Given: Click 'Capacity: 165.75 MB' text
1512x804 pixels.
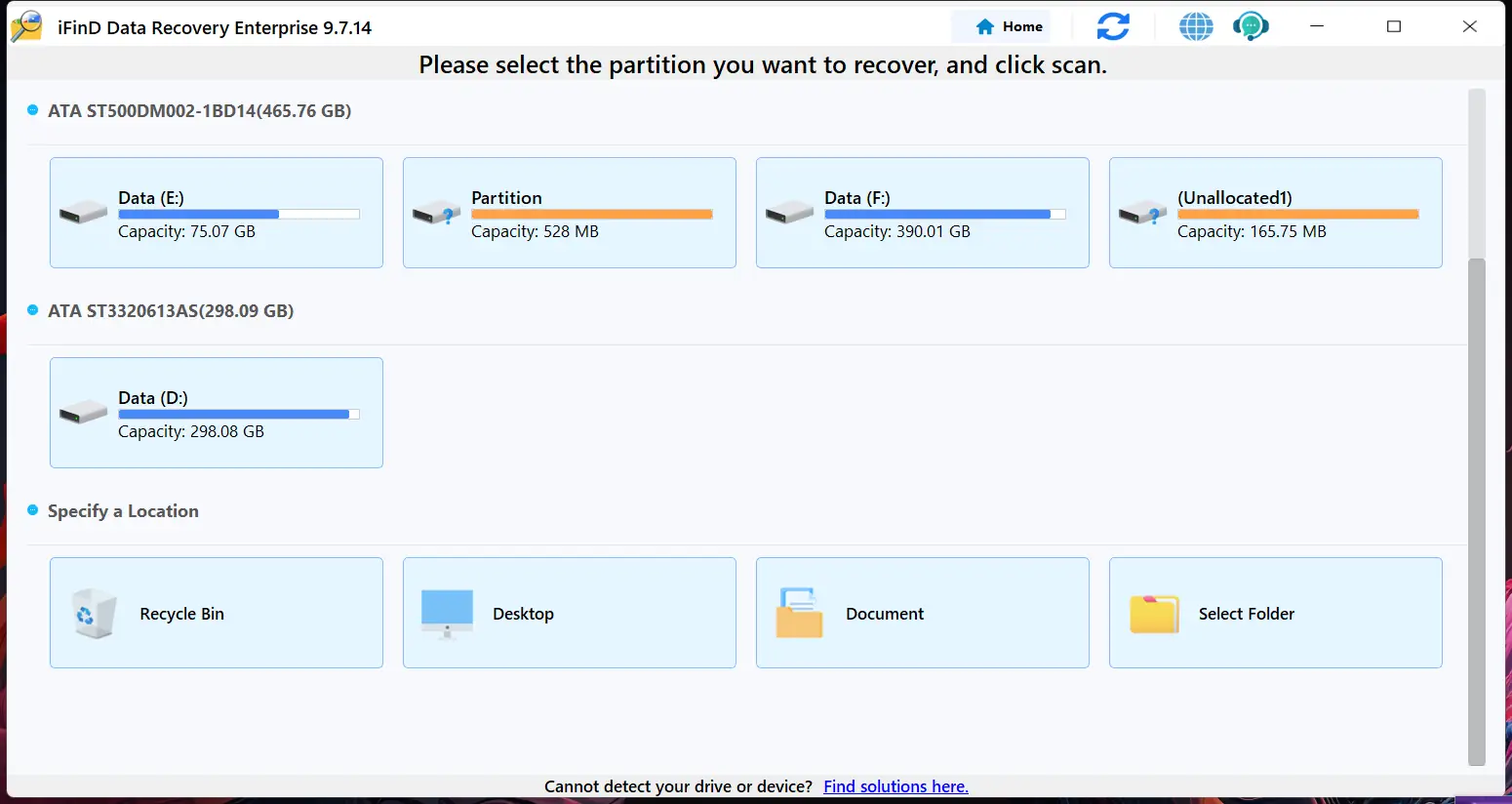Looking at the screenshot, I should pos(1252,232).
